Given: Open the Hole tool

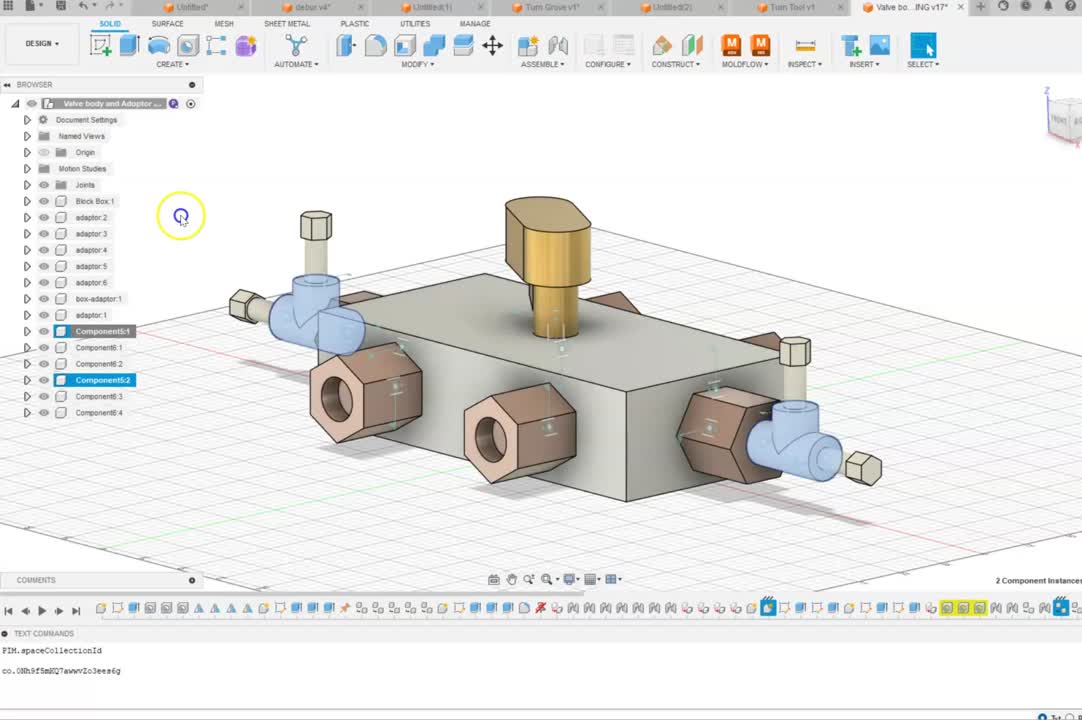Looking at the screenshot, I should pos(188,46).
